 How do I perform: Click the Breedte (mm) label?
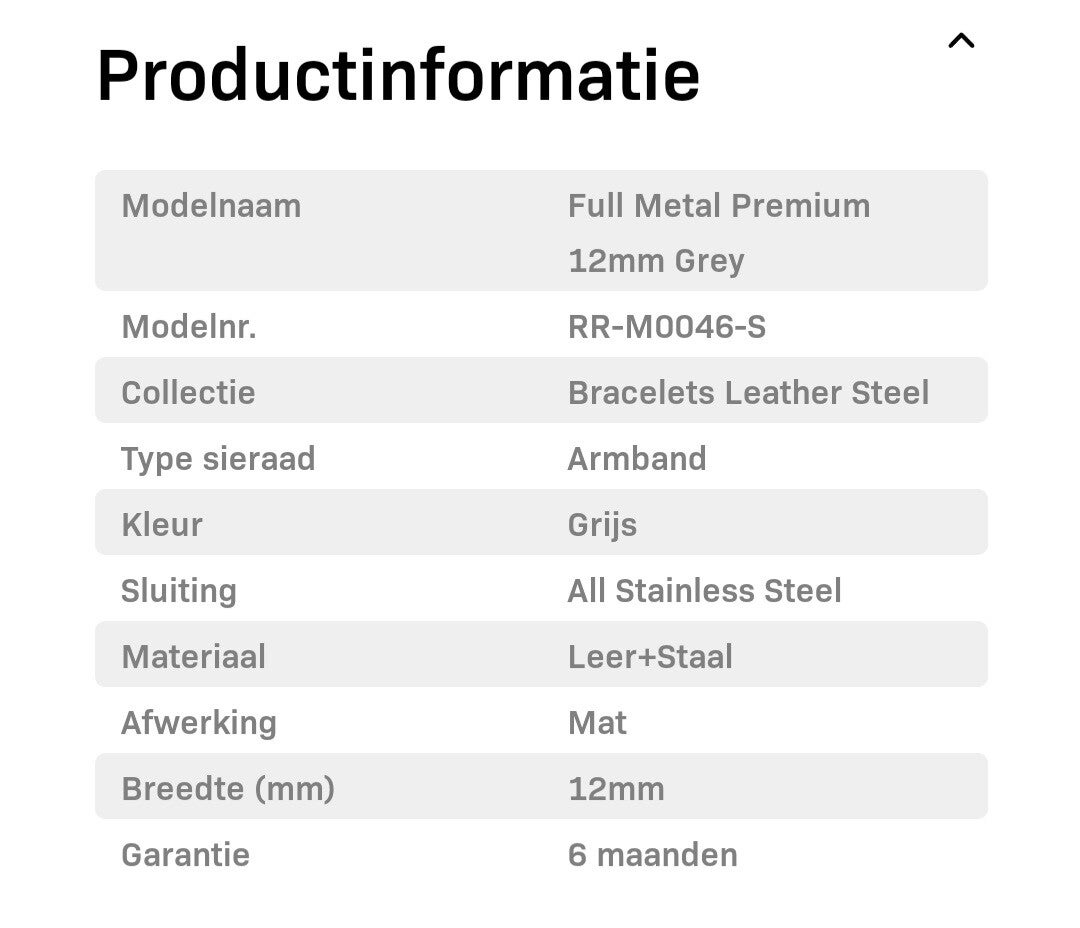coord(228,789)
